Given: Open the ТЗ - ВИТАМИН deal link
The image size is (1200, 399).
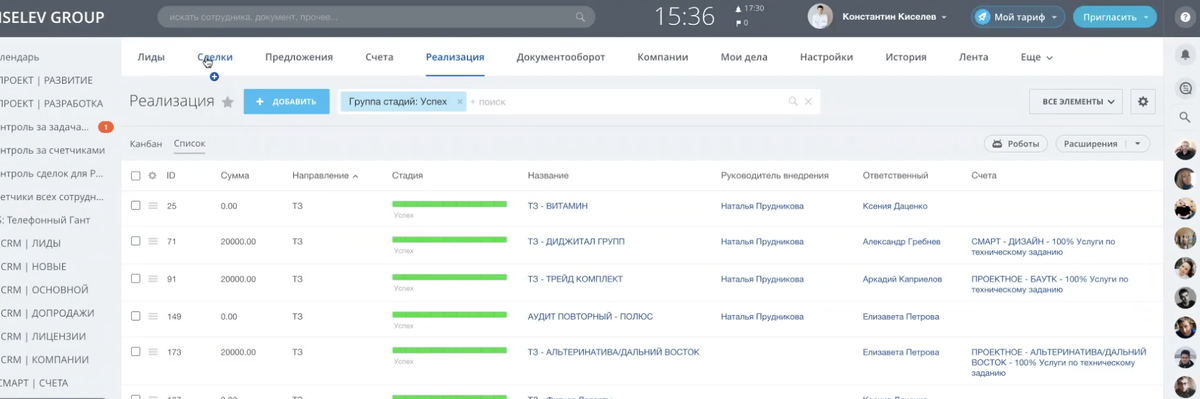Looking at the screenshot, I should pyautogui.click(x=557, y=205).
